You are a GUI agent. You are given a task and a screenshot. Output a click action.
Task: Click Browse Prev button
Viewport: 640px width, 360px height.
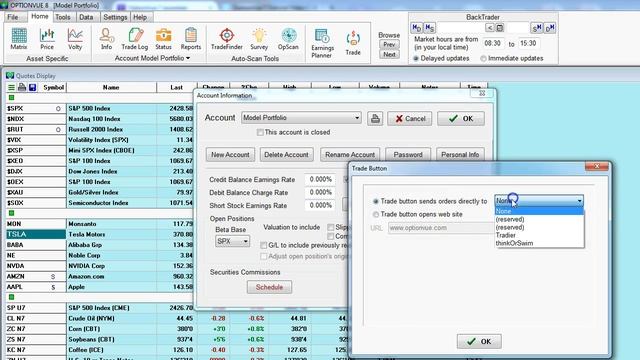pyautogui.click(x=389, y=44)
